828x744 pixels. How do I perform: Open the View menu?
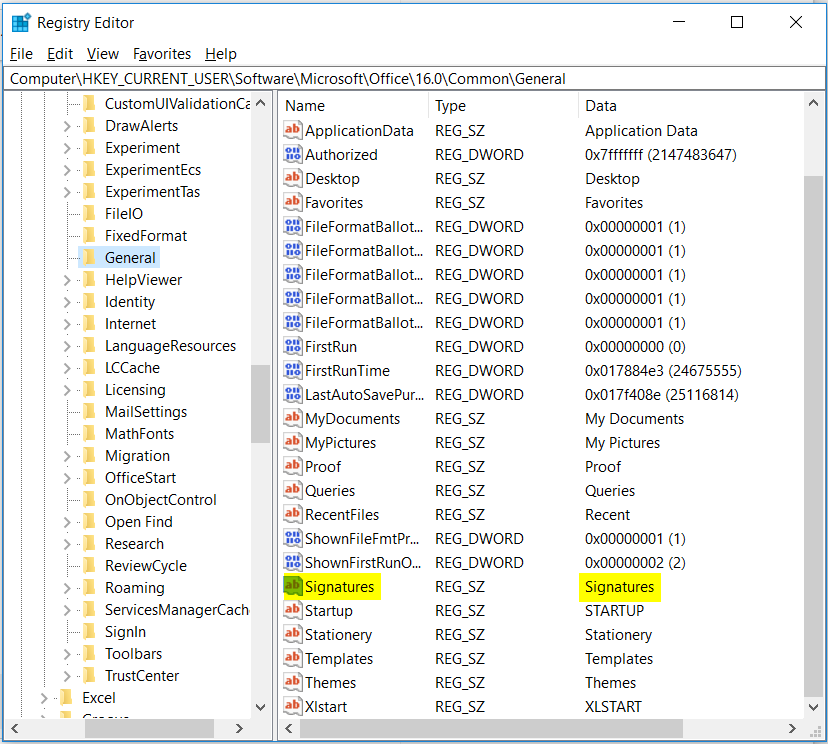102,54
